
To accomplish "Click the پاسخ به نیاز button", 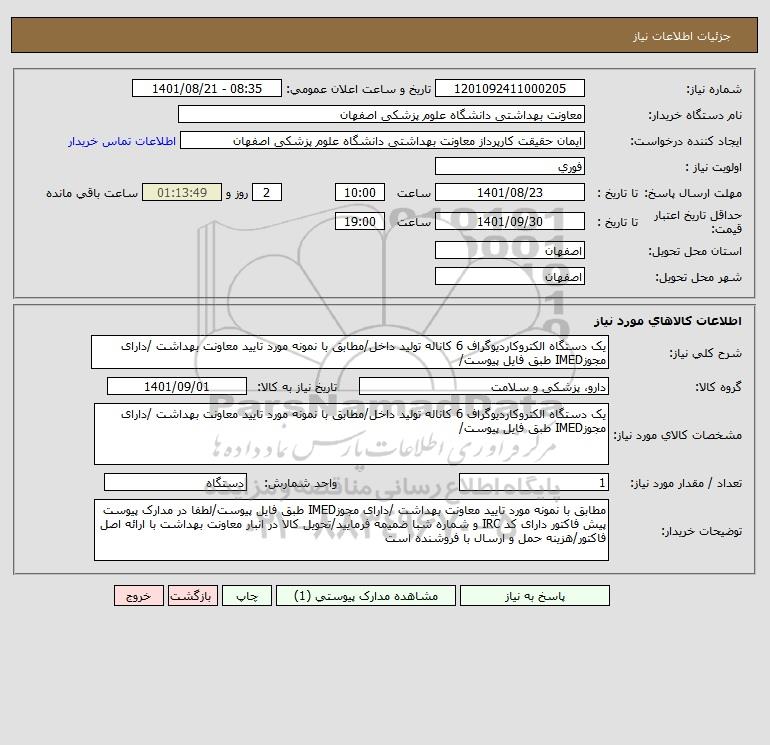I will 535,596.
